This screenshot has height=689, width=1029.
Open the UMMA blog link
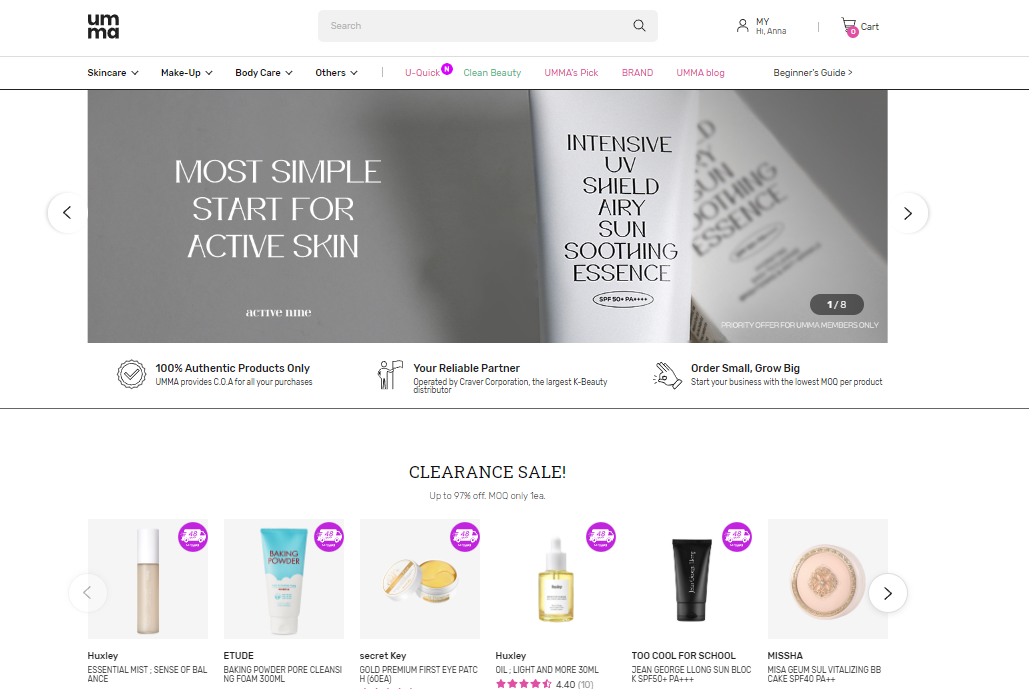(x=700, y=73)
